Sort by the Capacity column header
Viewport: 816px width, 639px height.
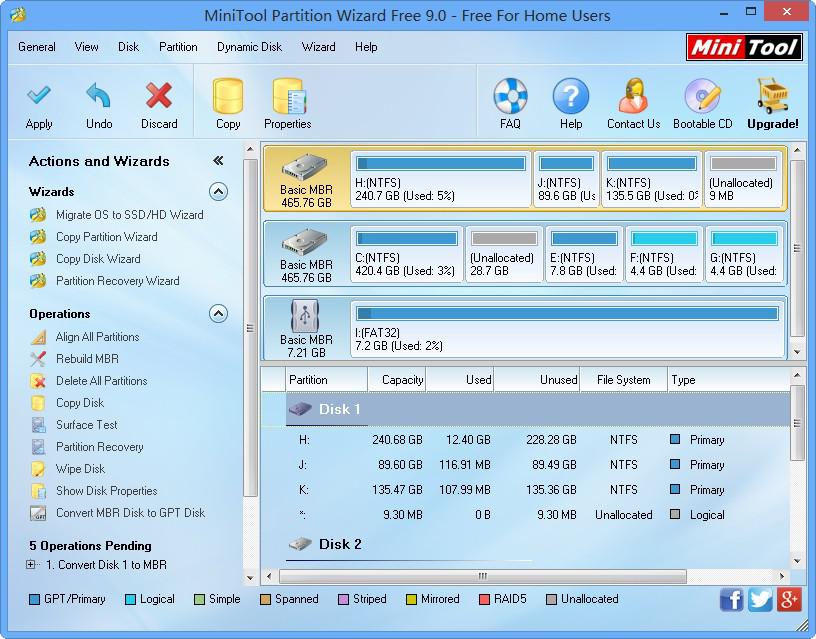397,380
